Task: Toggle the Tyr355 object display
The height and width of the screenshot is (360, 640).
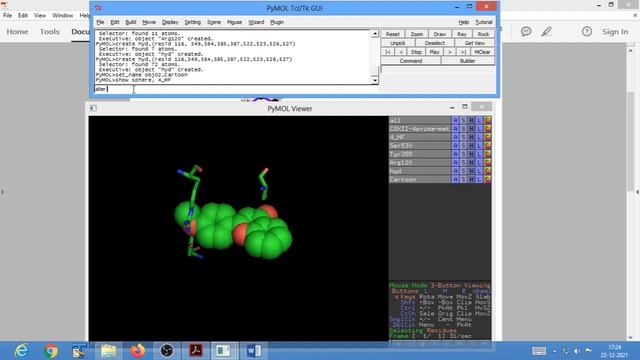Action: tap(420, 154)
